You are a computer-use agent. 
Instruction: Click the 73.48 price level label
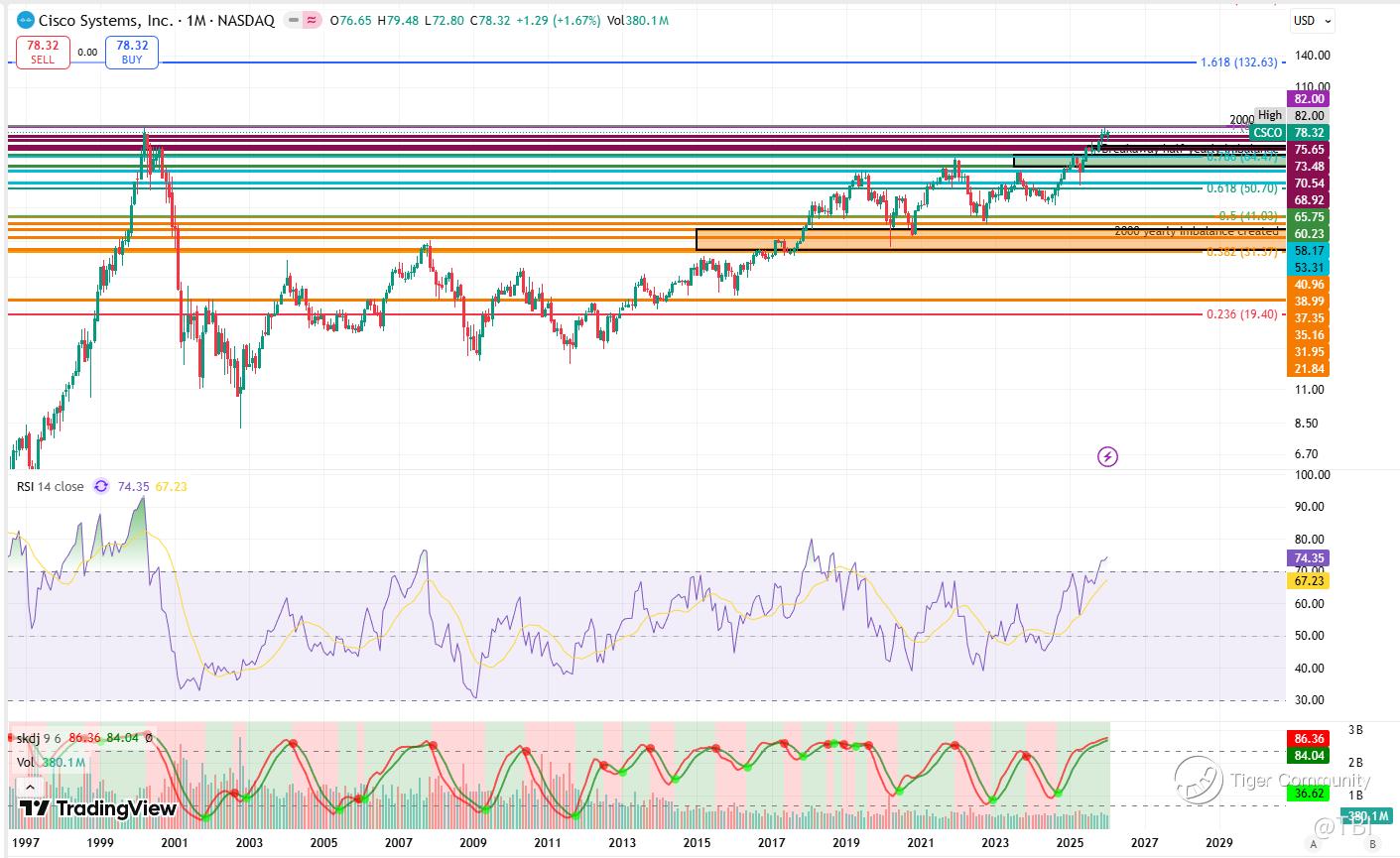click(x=1306, y=167)
